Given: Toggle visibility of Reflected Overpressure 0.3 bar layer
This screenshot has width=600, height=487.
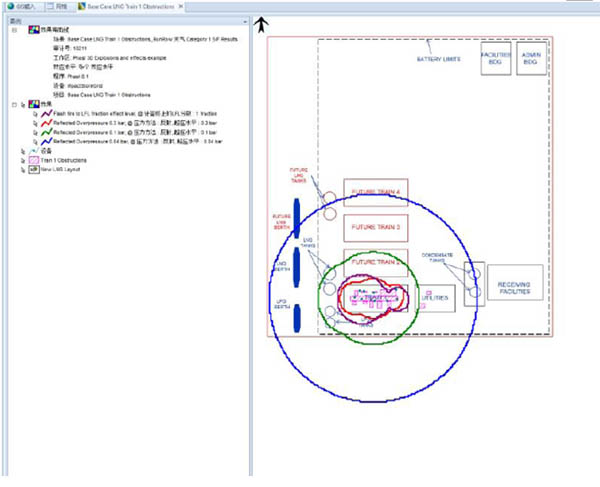Looking at the screenshot, I should pyautogui.click(x=34, y=124).
